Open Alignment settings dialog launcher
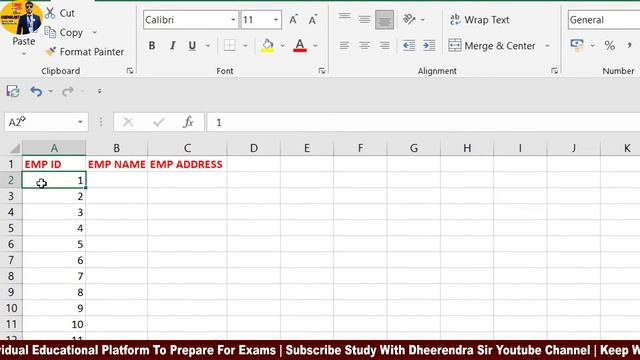The image size is (640, 360). tap(554, 71)
